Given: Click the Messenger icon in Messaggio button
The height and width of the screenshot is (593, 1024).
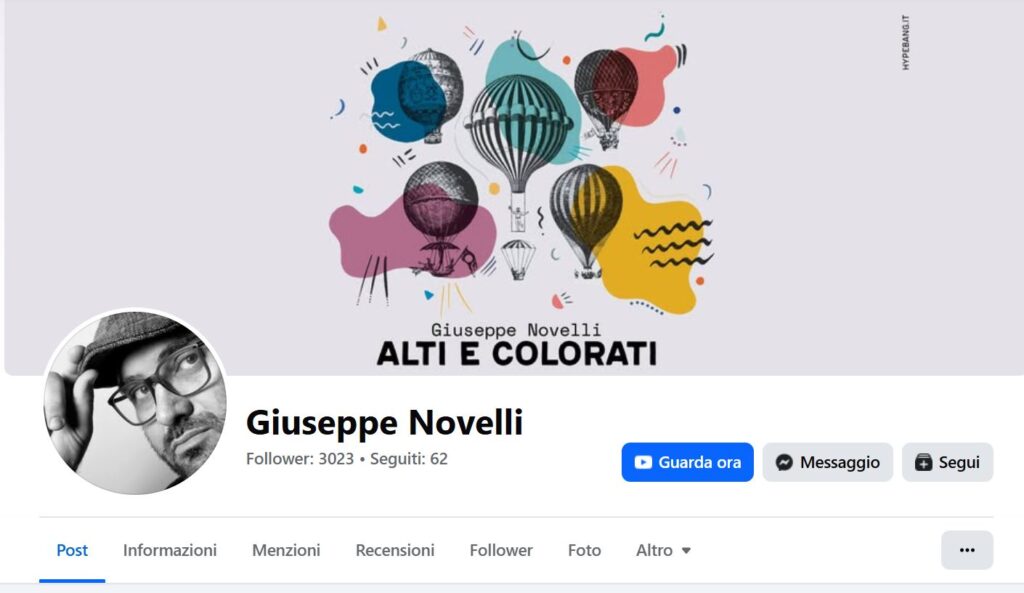Looking at the screenshot, I should (x=784, y=462).
